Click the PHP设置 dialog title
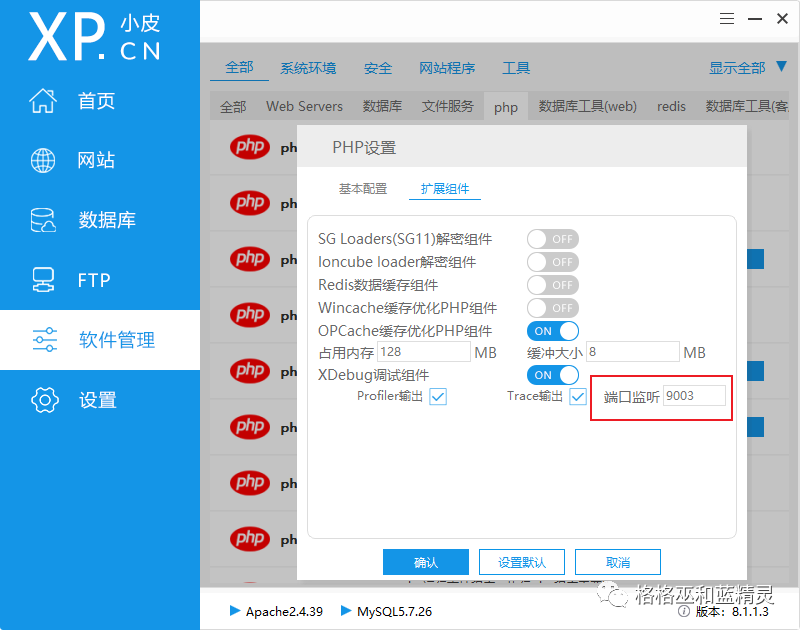The width and height of the screenshot is (800, 630). (364, 147)
